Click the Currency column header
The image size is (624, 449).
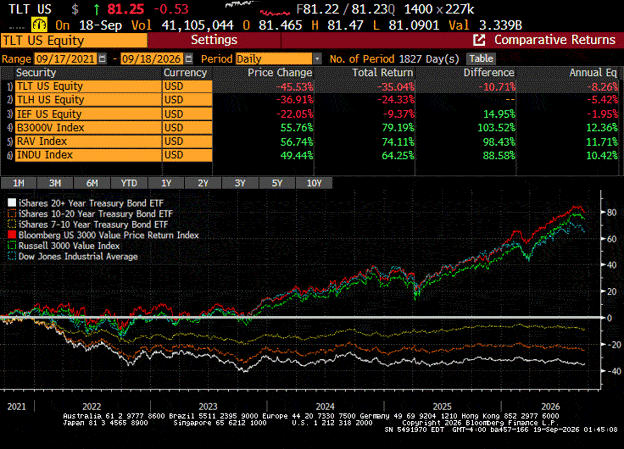point(185,73)
